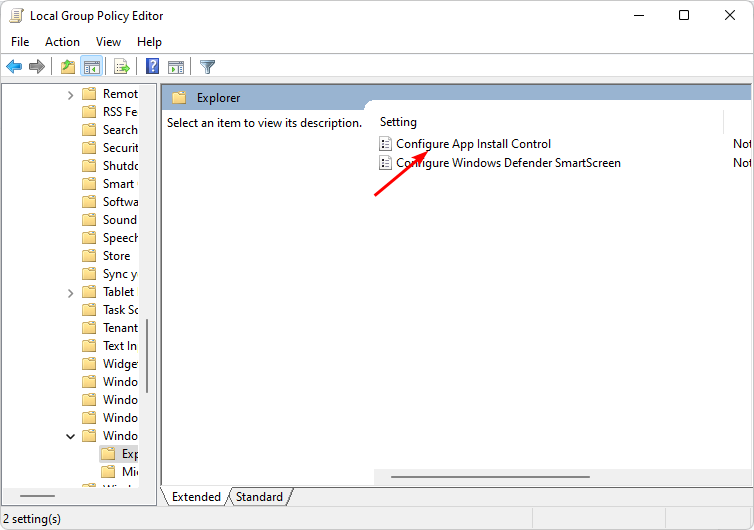Click the tree pane horizontal scrollbar thumb
754x530 pixels.
(38, 495)
